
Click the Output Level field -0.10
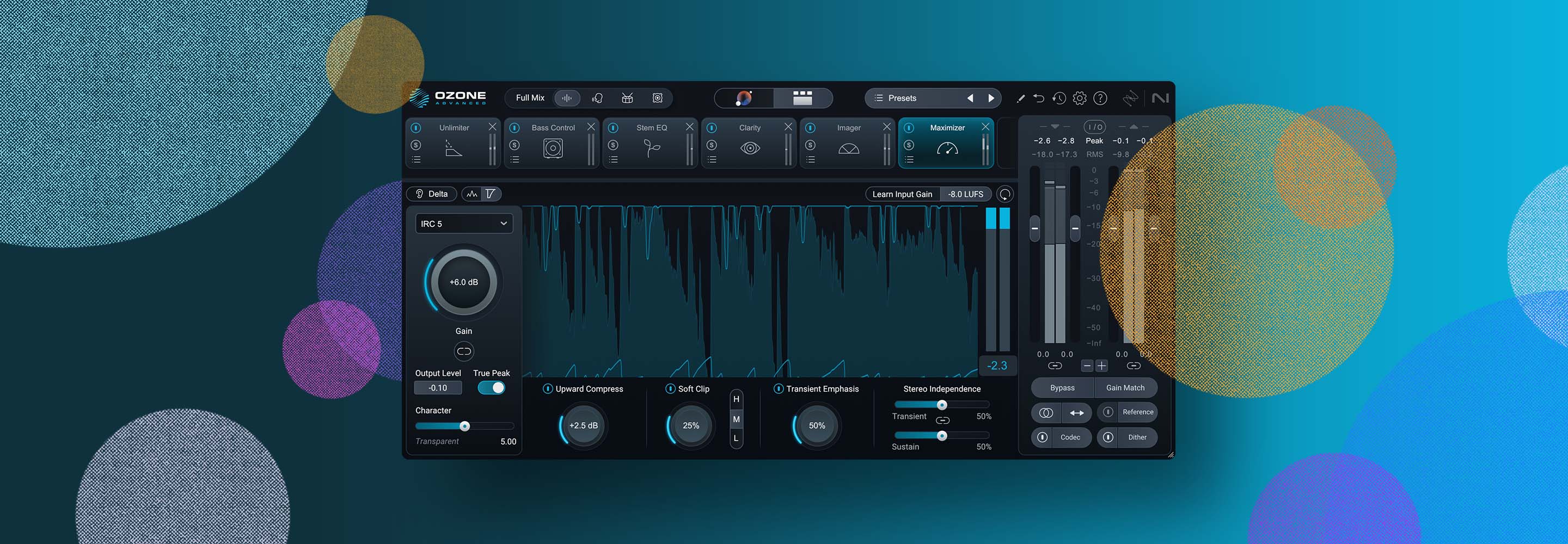pos(438,388)
